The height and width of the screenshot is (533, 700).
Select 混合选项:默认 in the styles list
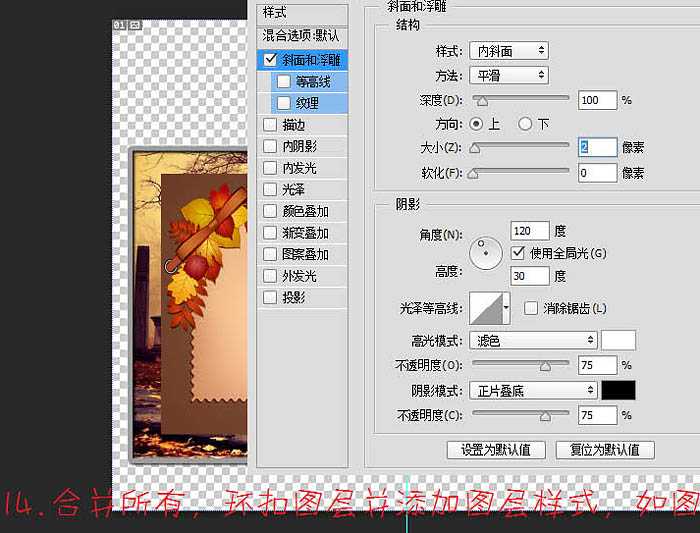tap(302, 36)
